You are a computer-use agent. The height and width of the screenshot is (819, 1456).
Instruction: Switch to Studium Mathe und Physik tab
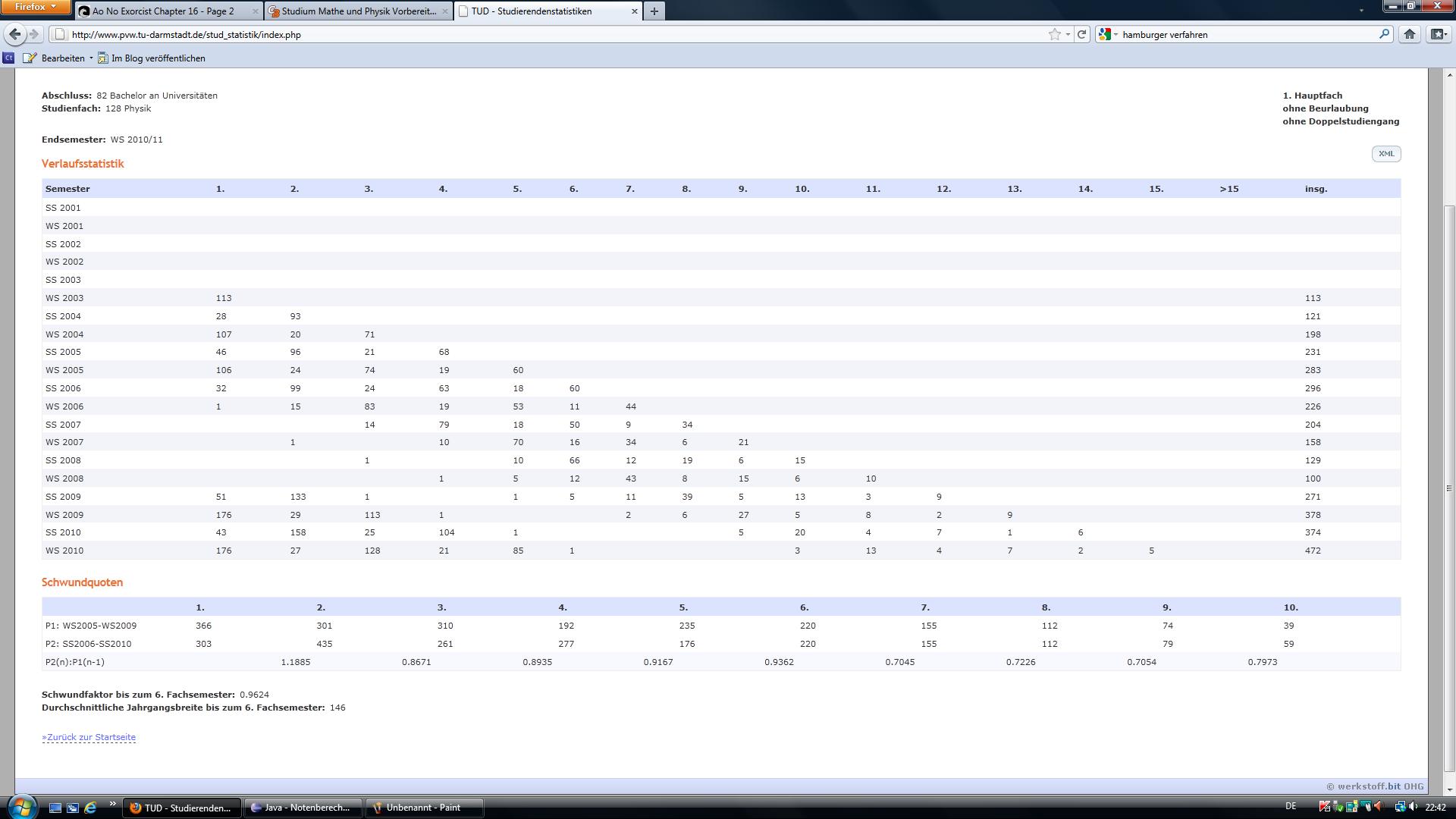(x=358, y=11)
